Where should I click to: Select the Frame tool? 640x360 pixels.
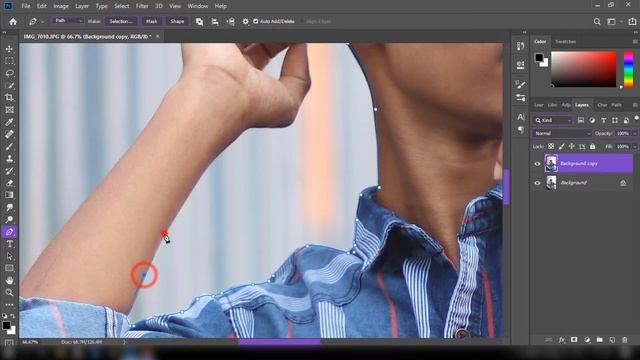pos(9,110)
